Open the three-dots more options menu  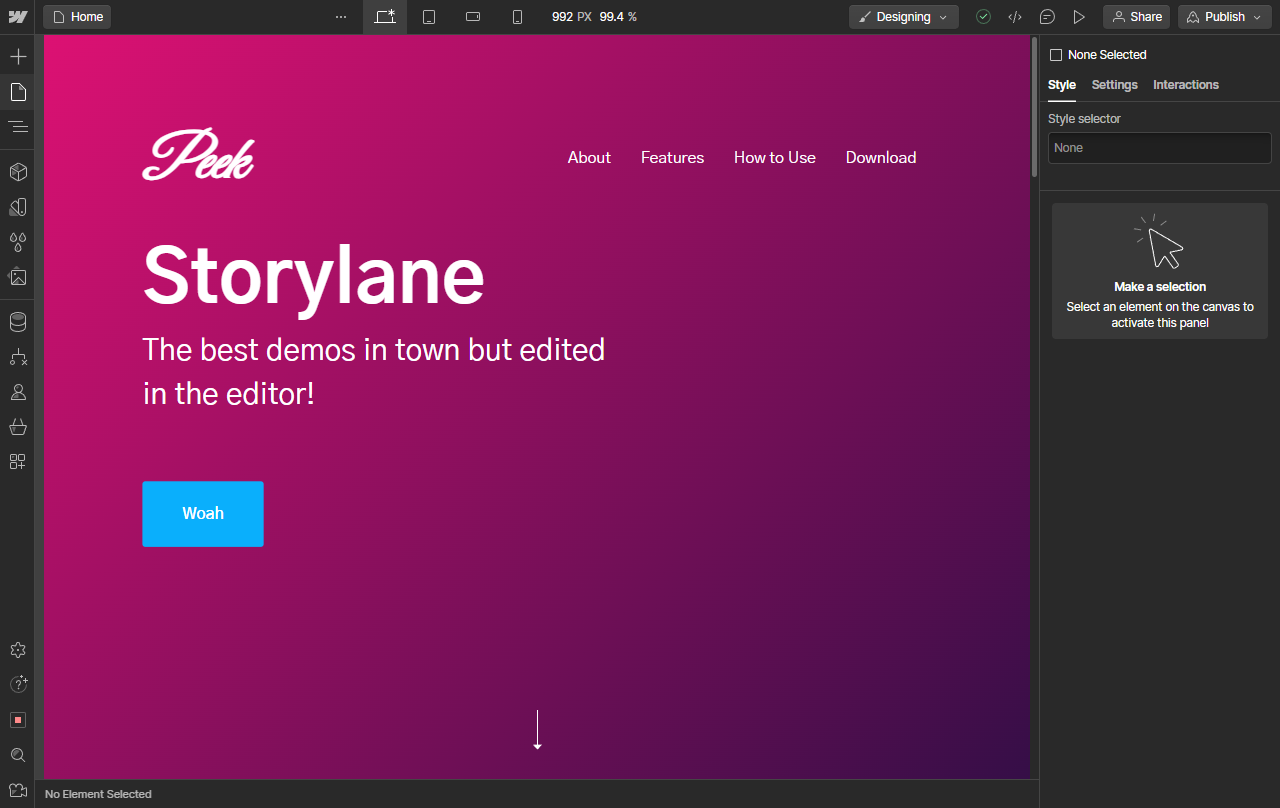pos(341,17)
